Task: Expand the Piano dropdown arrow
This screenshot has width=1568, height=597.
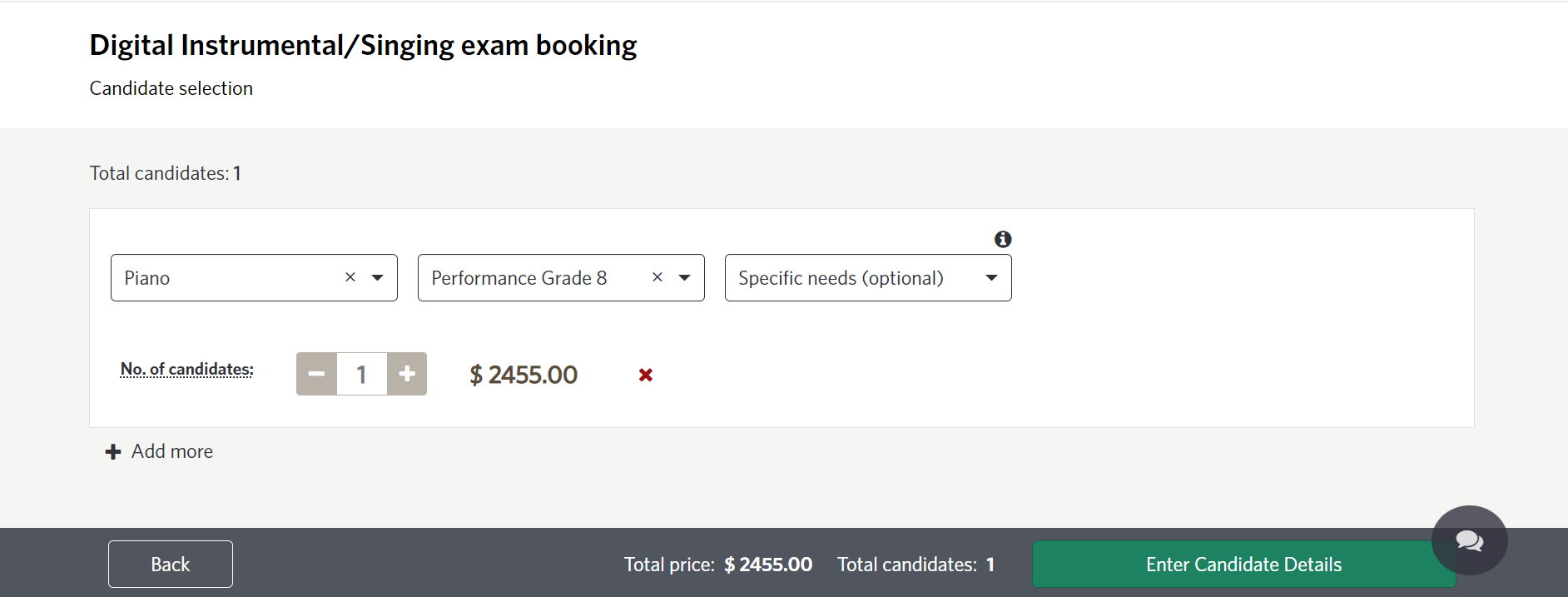Action: pyautogui.click(x=378, y=277)
